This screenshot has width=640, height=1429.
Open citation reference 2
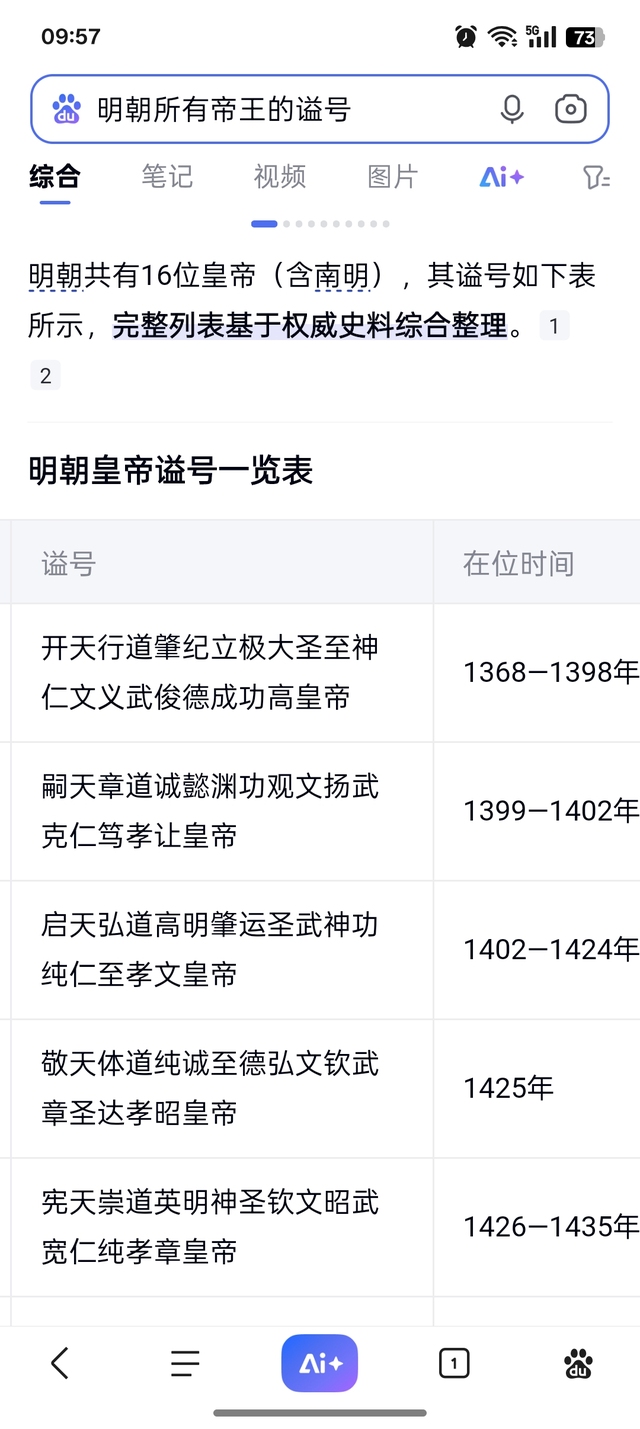[x=45, y=376]
